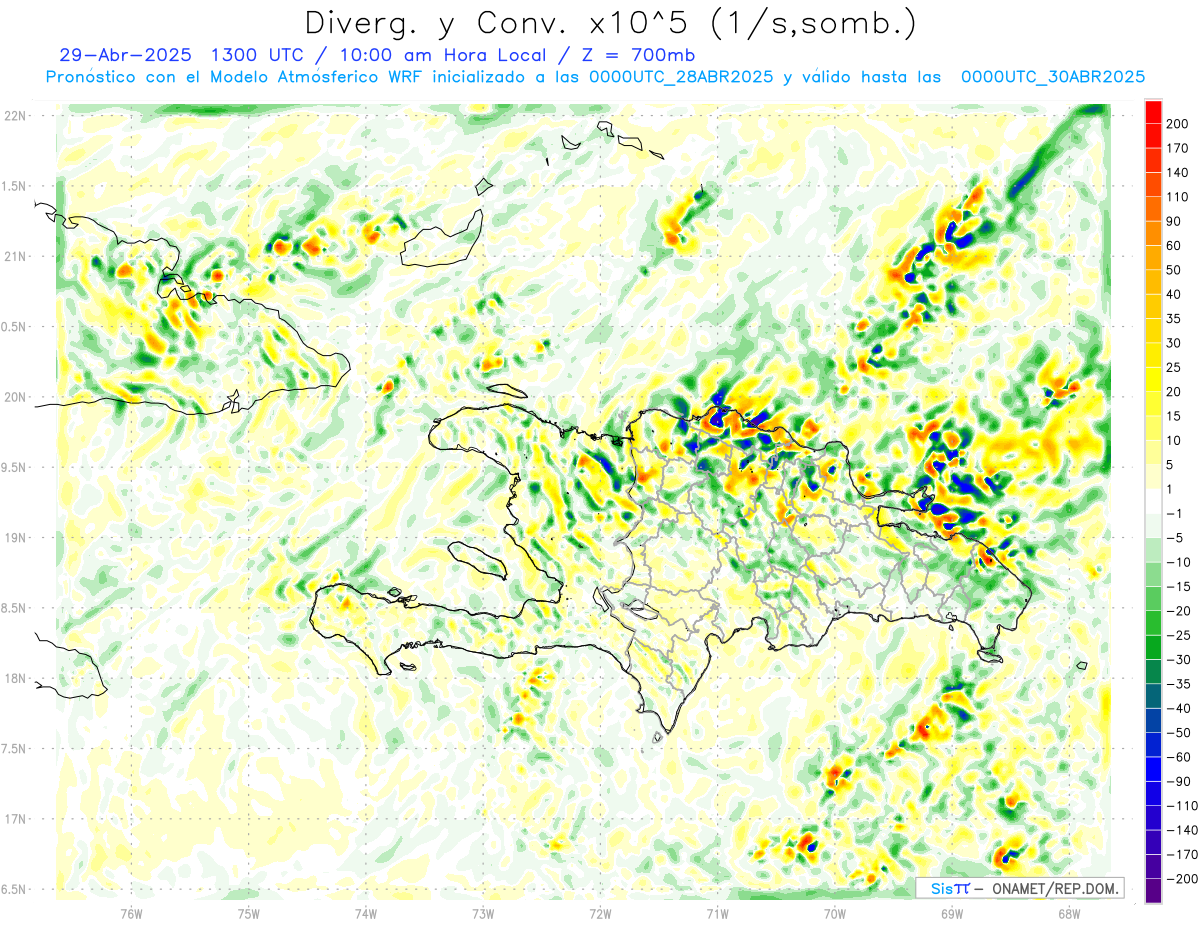Click the latitude label '21N'
Screen dimensions: 1200x927
pyautogui.click(x=16, y=256)
